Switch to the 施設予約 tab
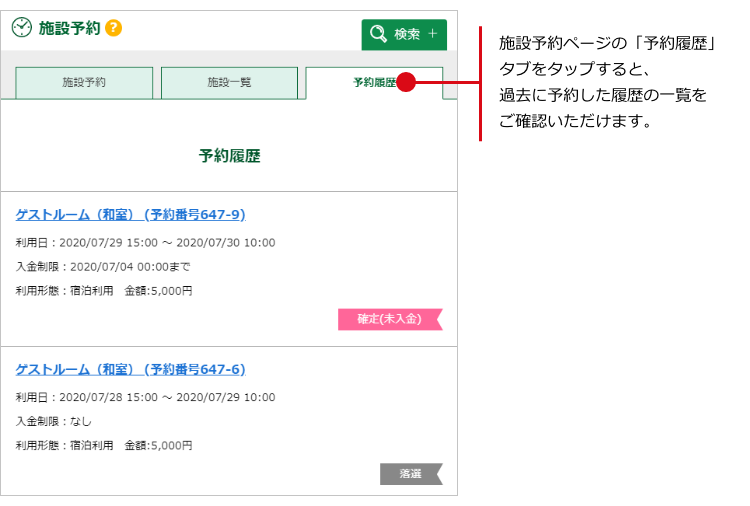This screenshot has width=750, height=506. pos(84,82)
